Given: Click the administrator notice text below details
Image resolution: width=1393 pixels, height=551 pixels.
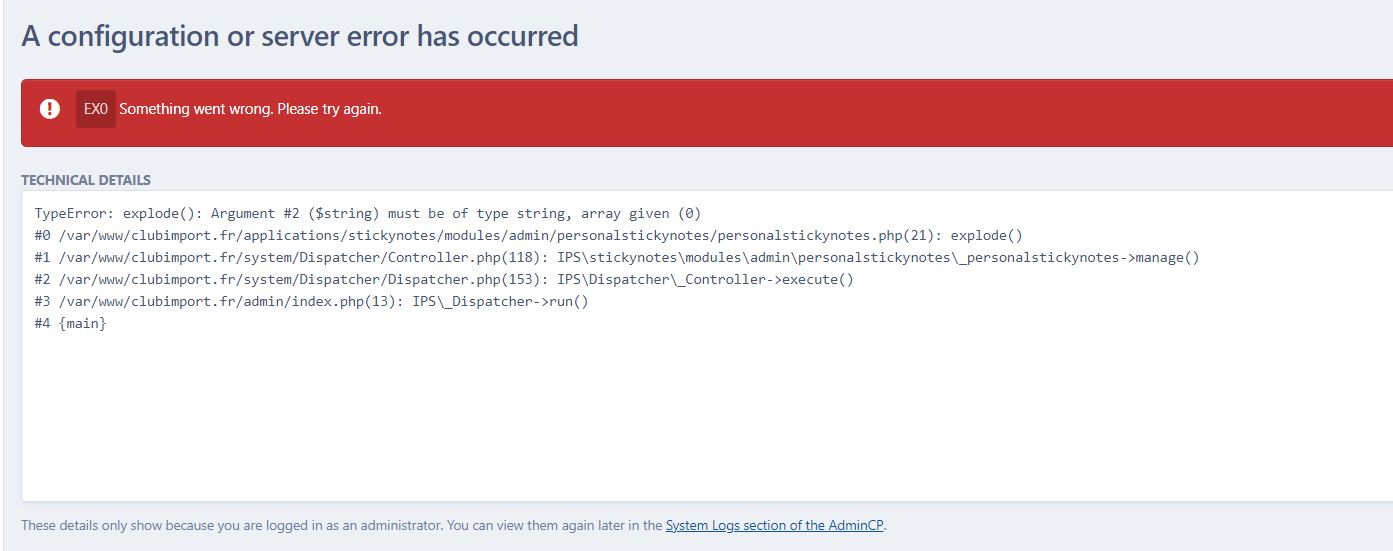Looking at the screenshot, I should tap(453, 525).
